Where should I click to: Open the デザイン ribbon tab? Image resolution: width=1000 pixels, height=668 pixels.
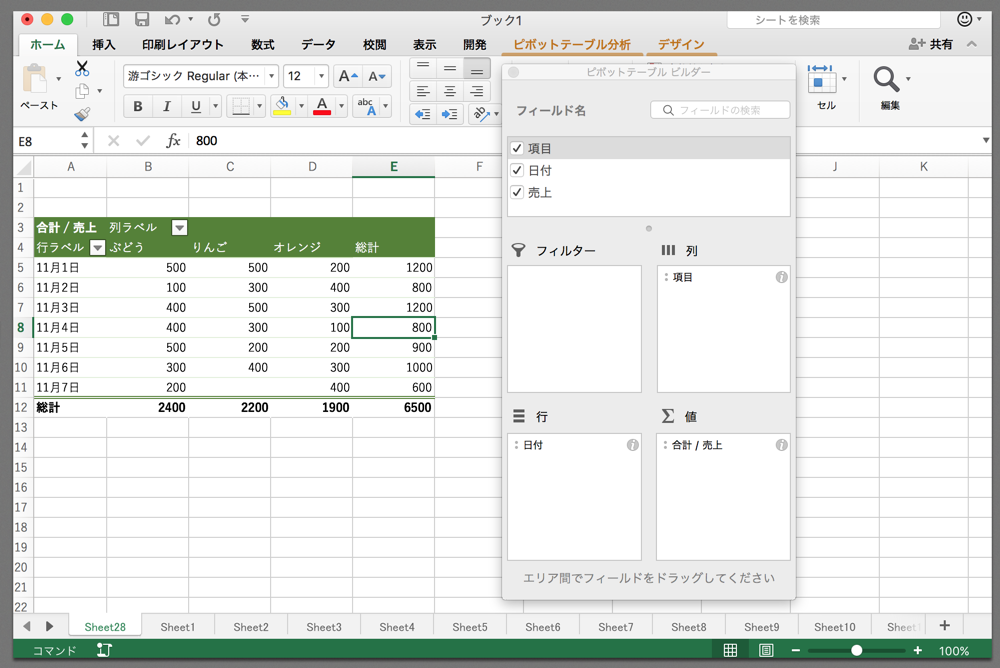(x=681, y=45)
